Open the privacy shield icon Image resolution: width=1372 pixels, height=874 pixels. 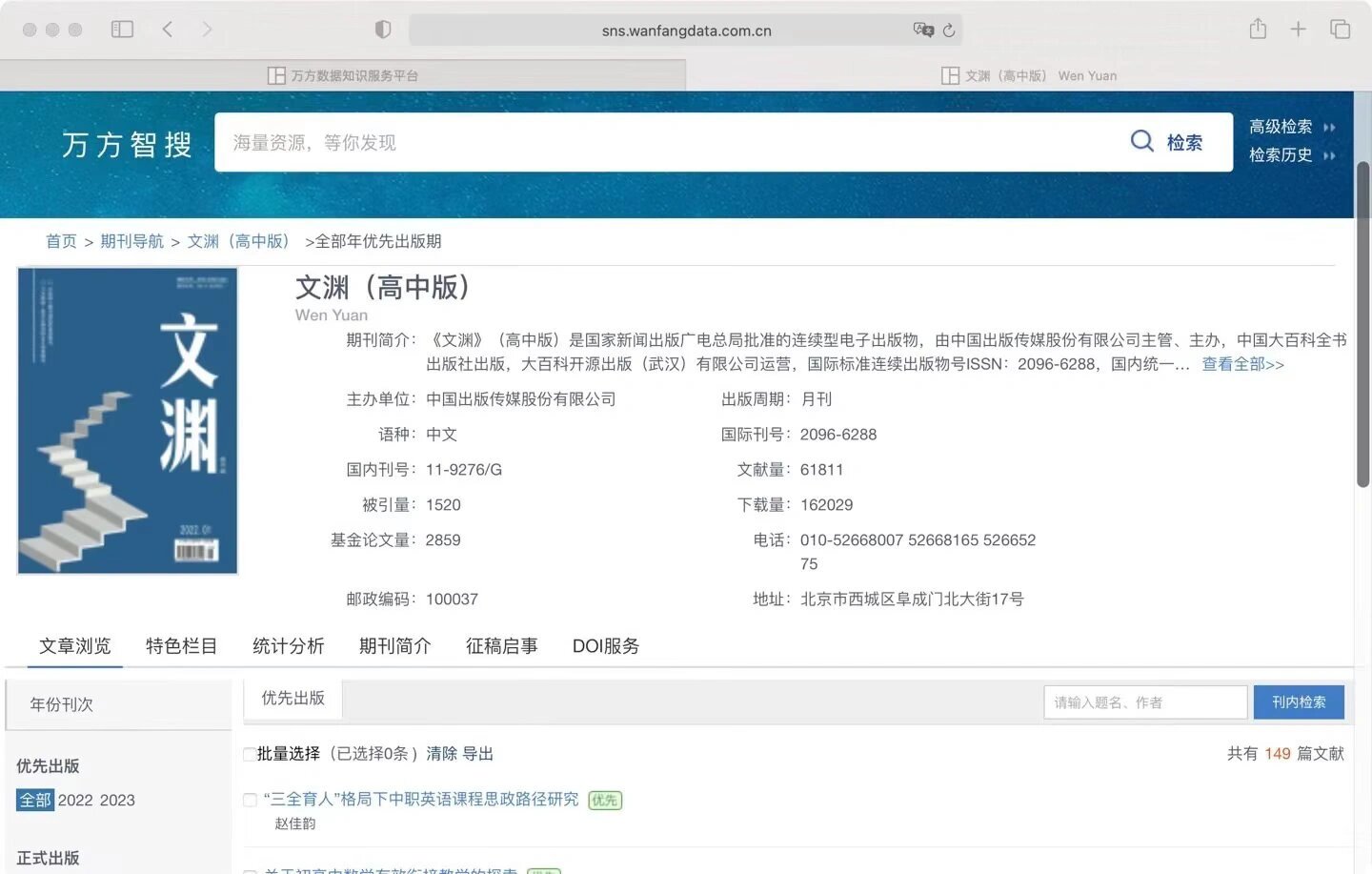[383, 30]
